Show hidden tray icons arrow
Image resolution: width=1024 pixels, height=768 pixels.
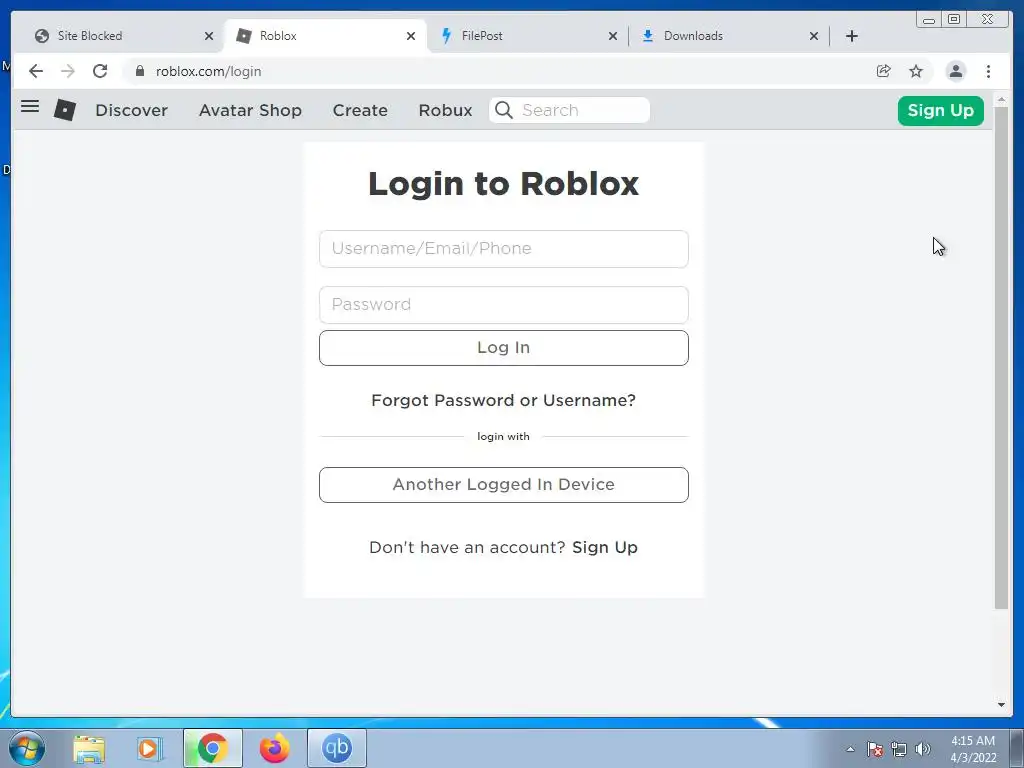(850, 749)
